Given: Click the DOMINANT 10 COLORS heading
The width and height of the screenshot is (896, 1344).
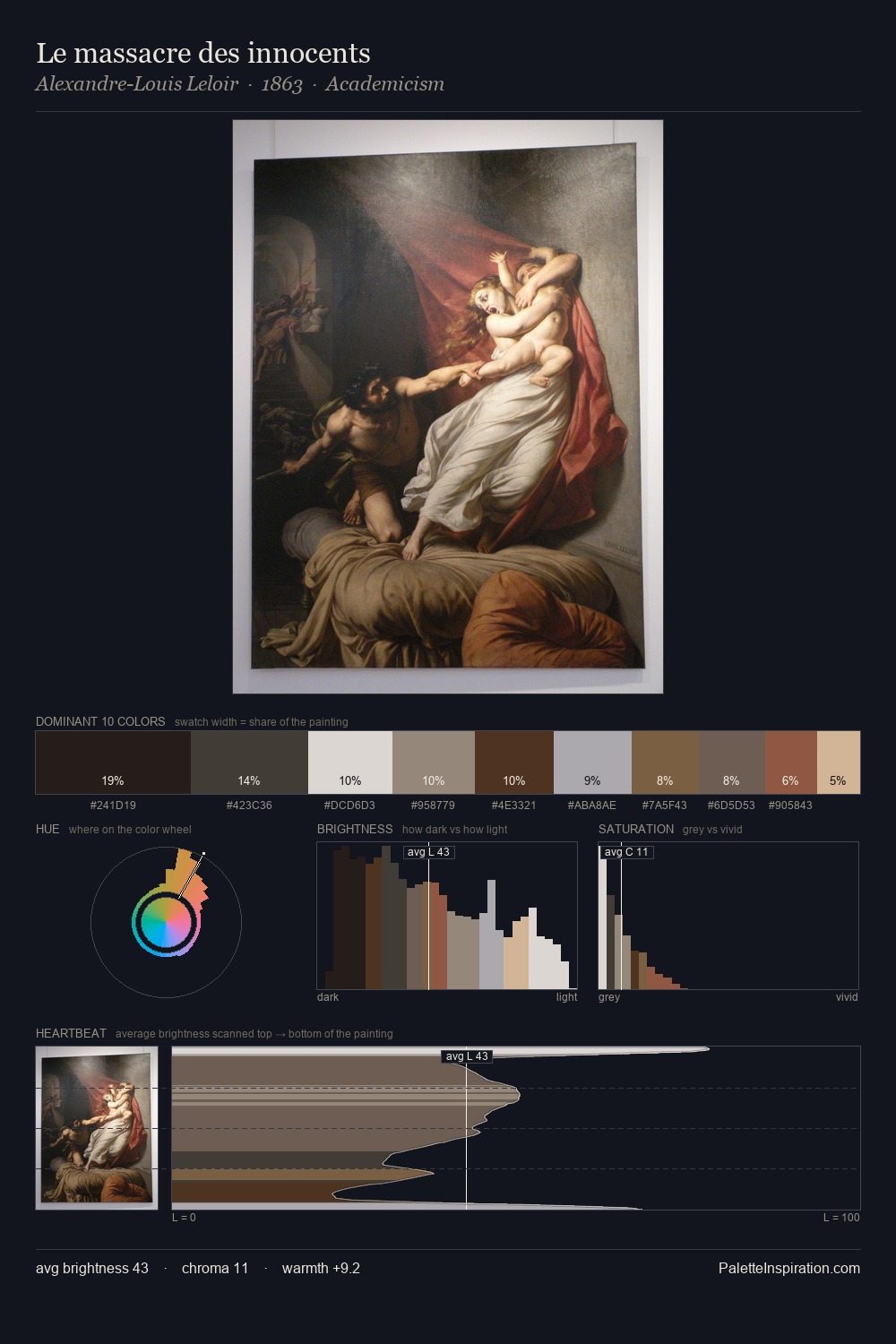Looking at the screenshot, I should [x=100, y=721].
